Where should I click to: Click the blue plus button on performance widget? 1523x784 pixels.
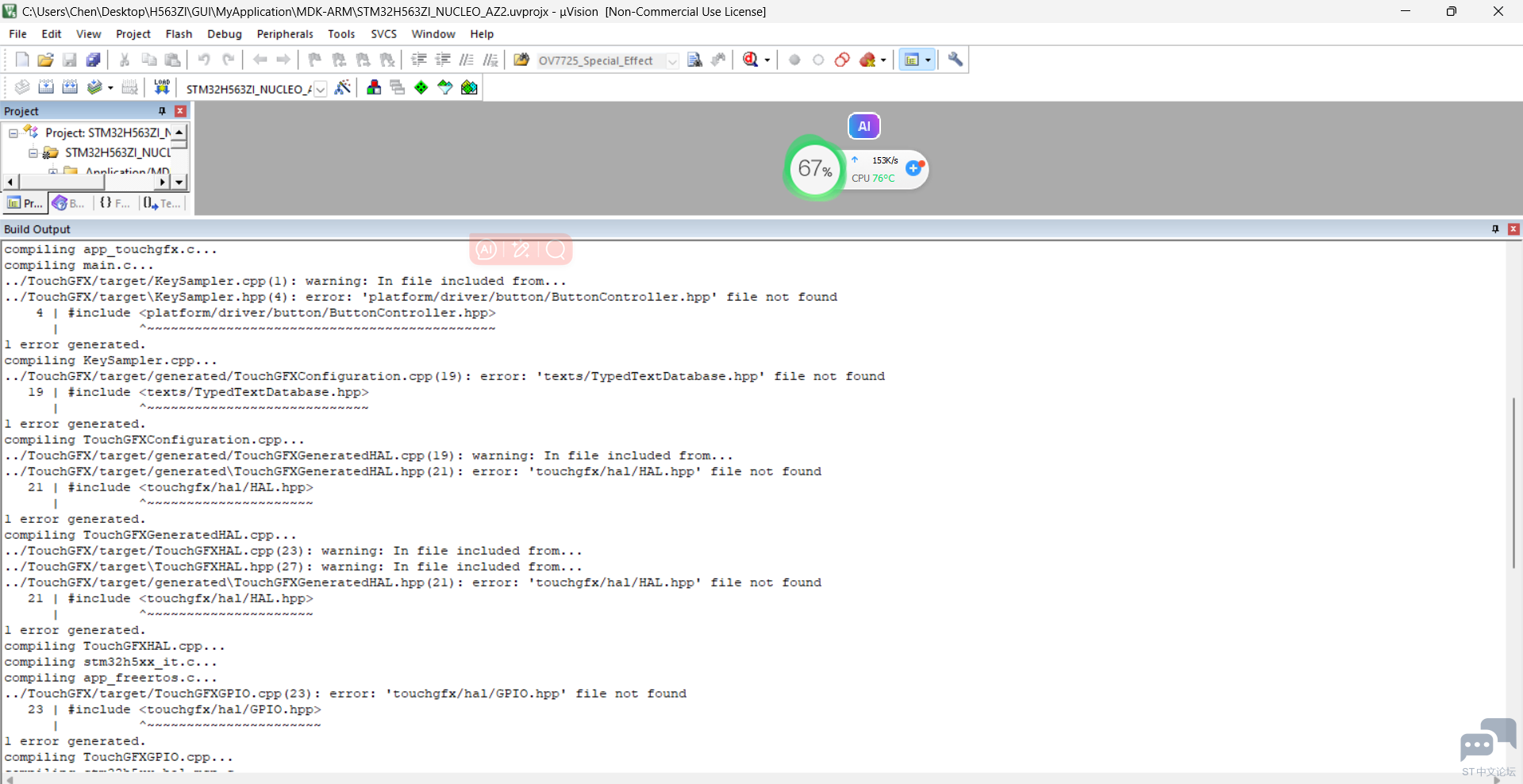[x=914, y=168]
